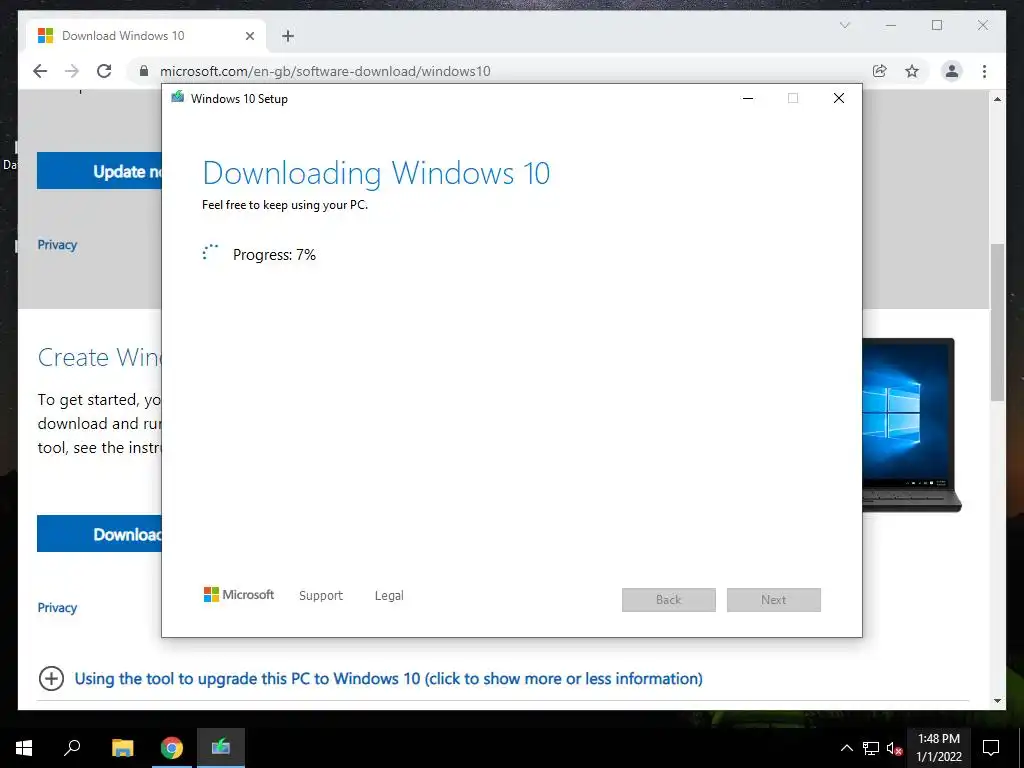
Task: Open Legal link in Setup dialog
Action: [389, 596]
